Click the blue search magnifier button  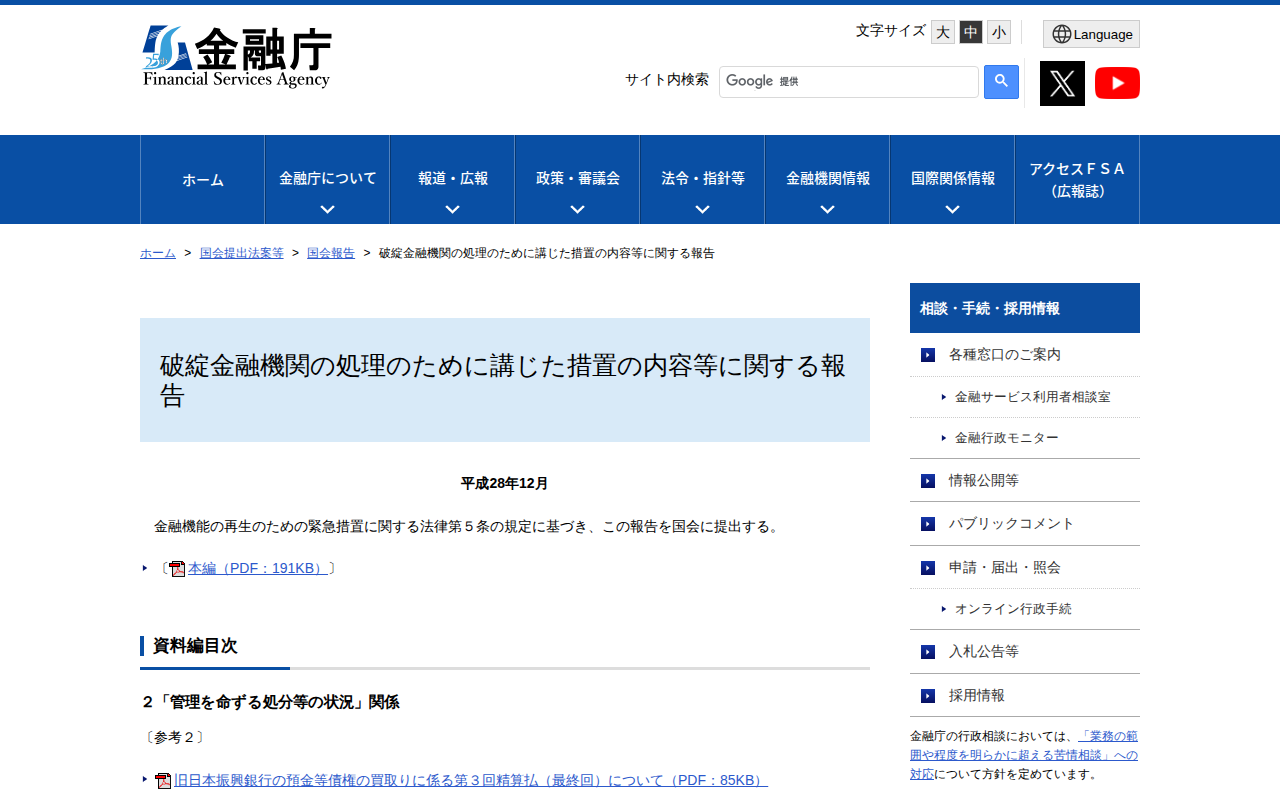pos(1001,82)
